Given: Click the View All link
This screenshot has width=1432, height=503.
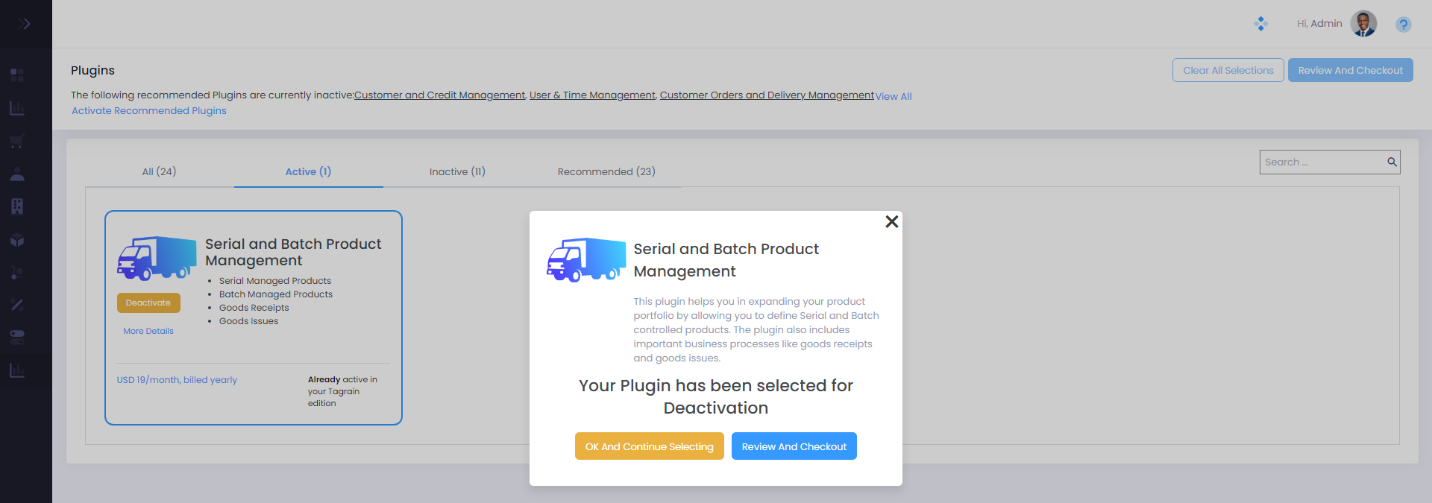Looking at the screenshot, I should (x=893, y=97).
